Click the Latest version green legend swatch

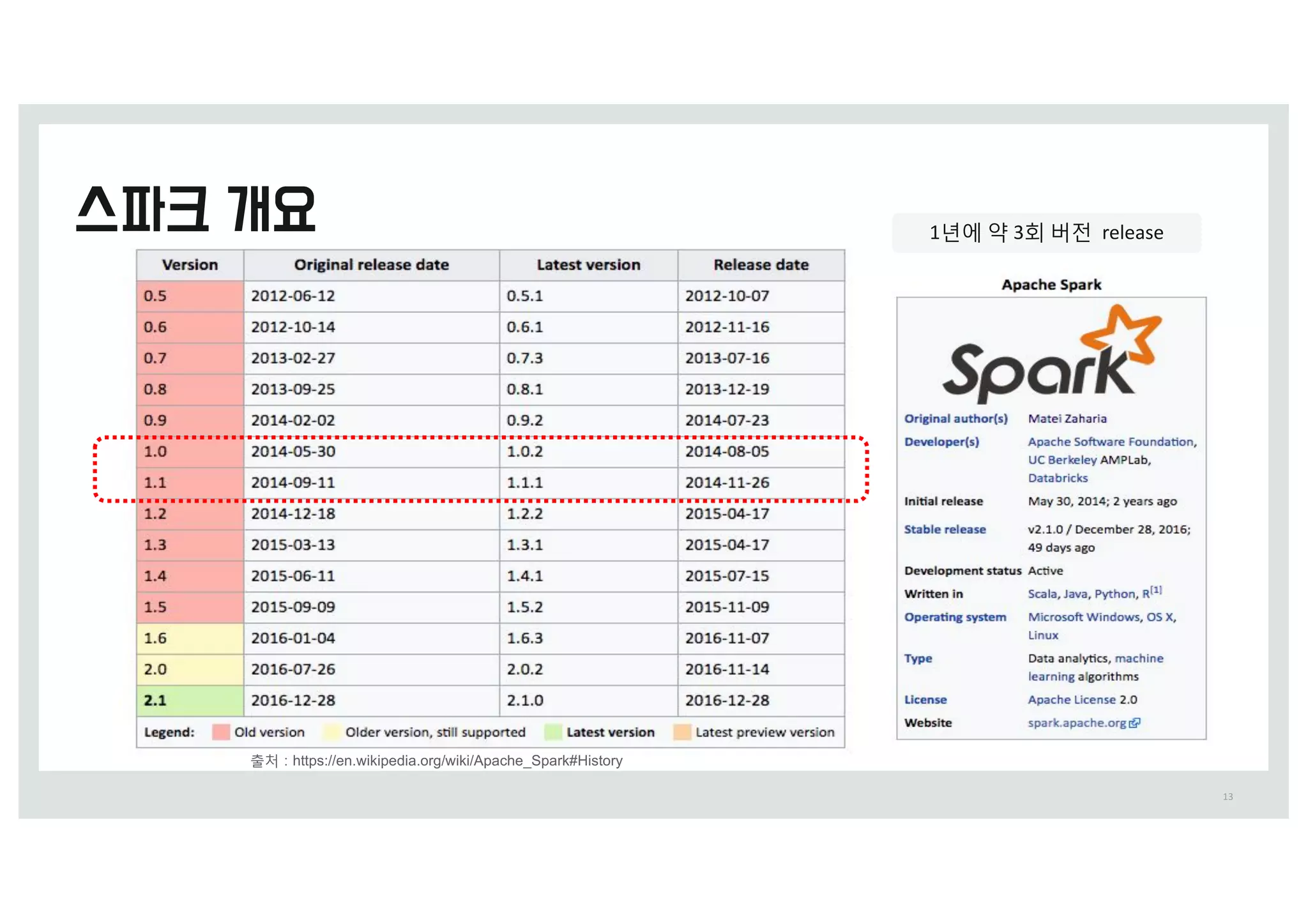click(x=553, y=732)
